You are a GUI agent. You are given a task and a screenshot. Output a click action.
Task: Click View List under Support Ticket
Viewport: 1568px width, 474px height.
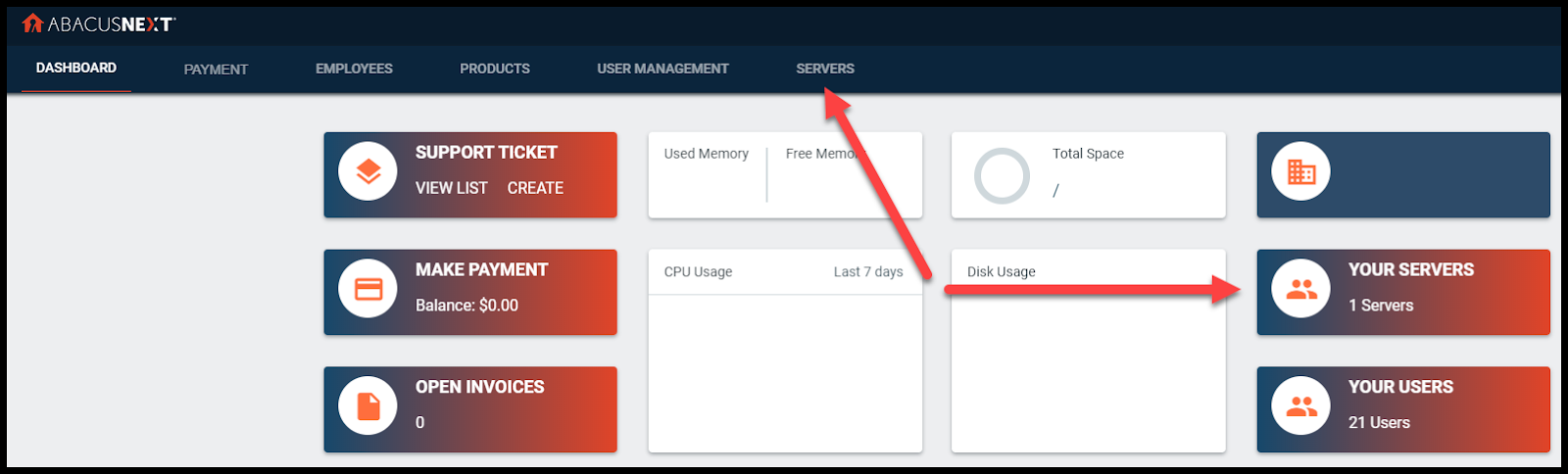[451, 188]
